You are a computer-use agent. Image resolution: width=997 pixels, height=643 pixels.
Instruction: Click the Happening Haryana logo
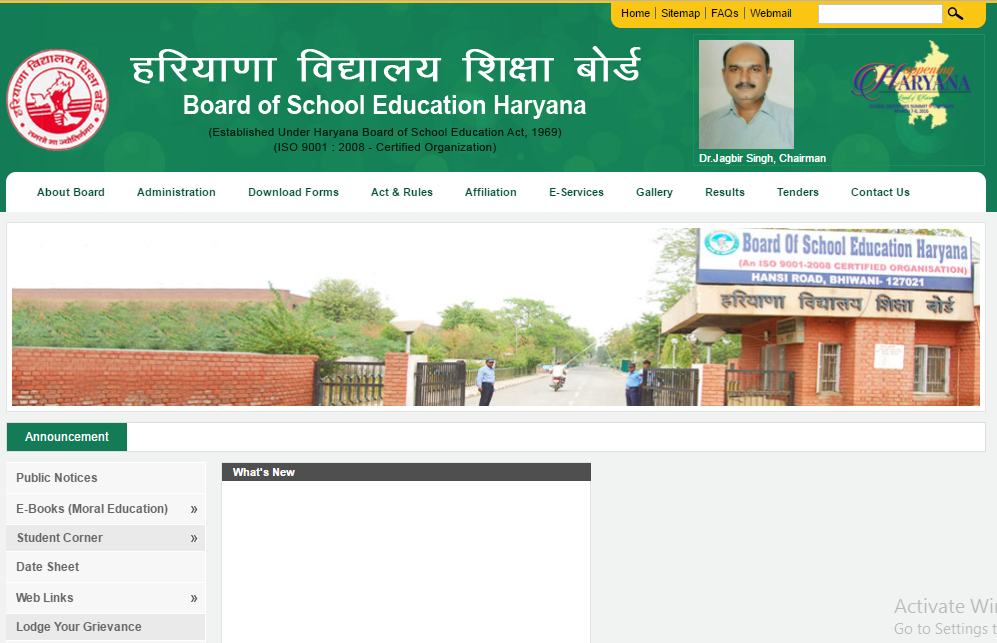tap(911, 85)
